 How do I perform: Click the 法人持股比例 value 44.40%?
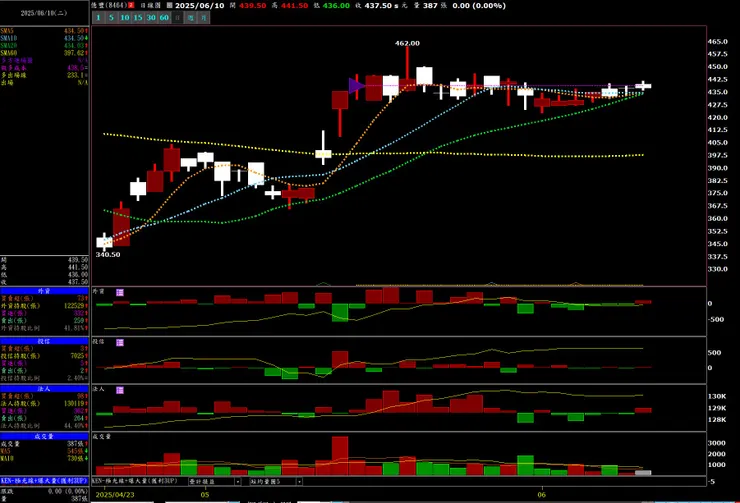75,426
